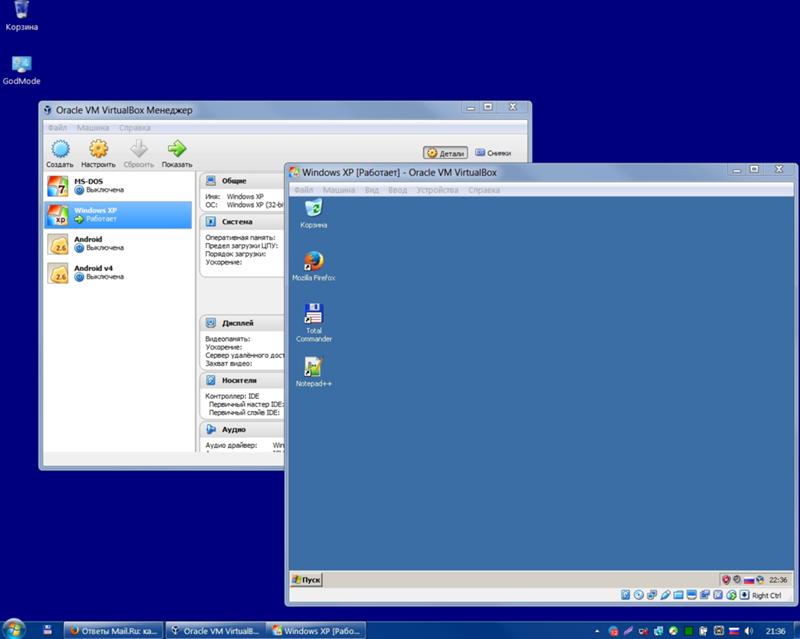
Task: Select MS-DOS virtual machine in list
Action: click(118, 186)
